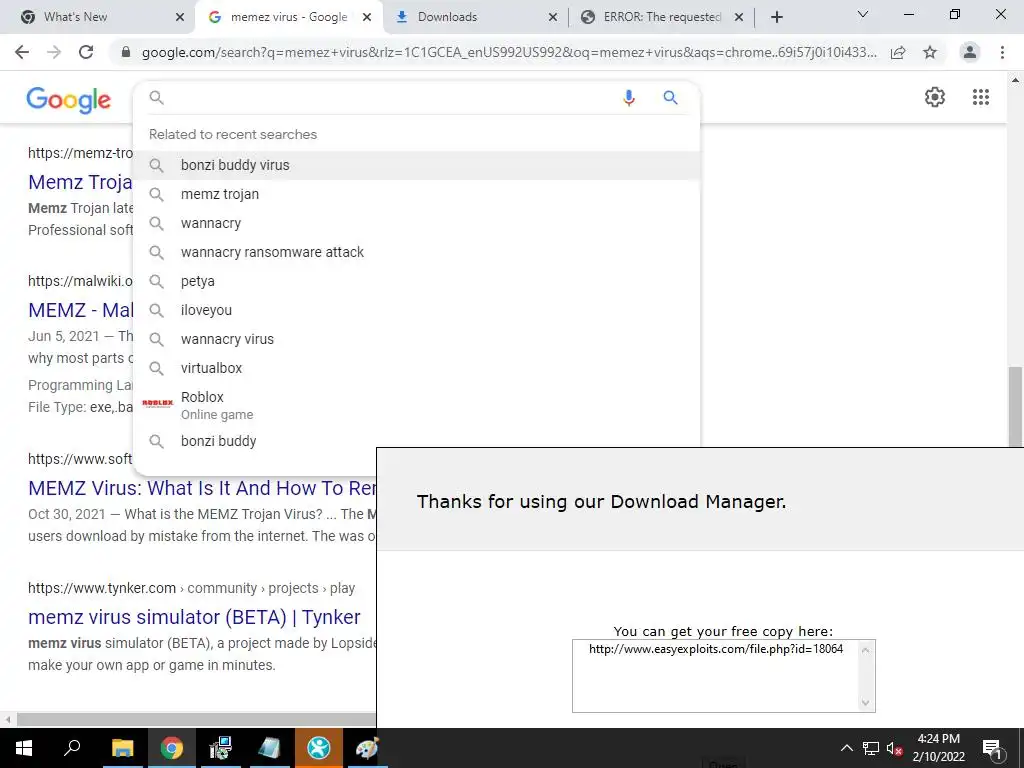Click the blue search magnifier button

click(670, 98)
